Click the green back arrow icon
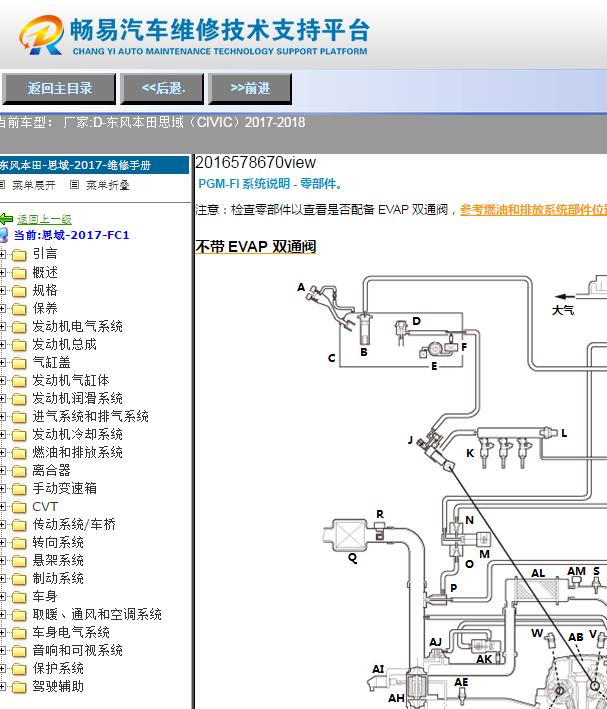Image resolution: width=607 pixels, height=709 pixels. pyautogui.click(x=6, y=219)
